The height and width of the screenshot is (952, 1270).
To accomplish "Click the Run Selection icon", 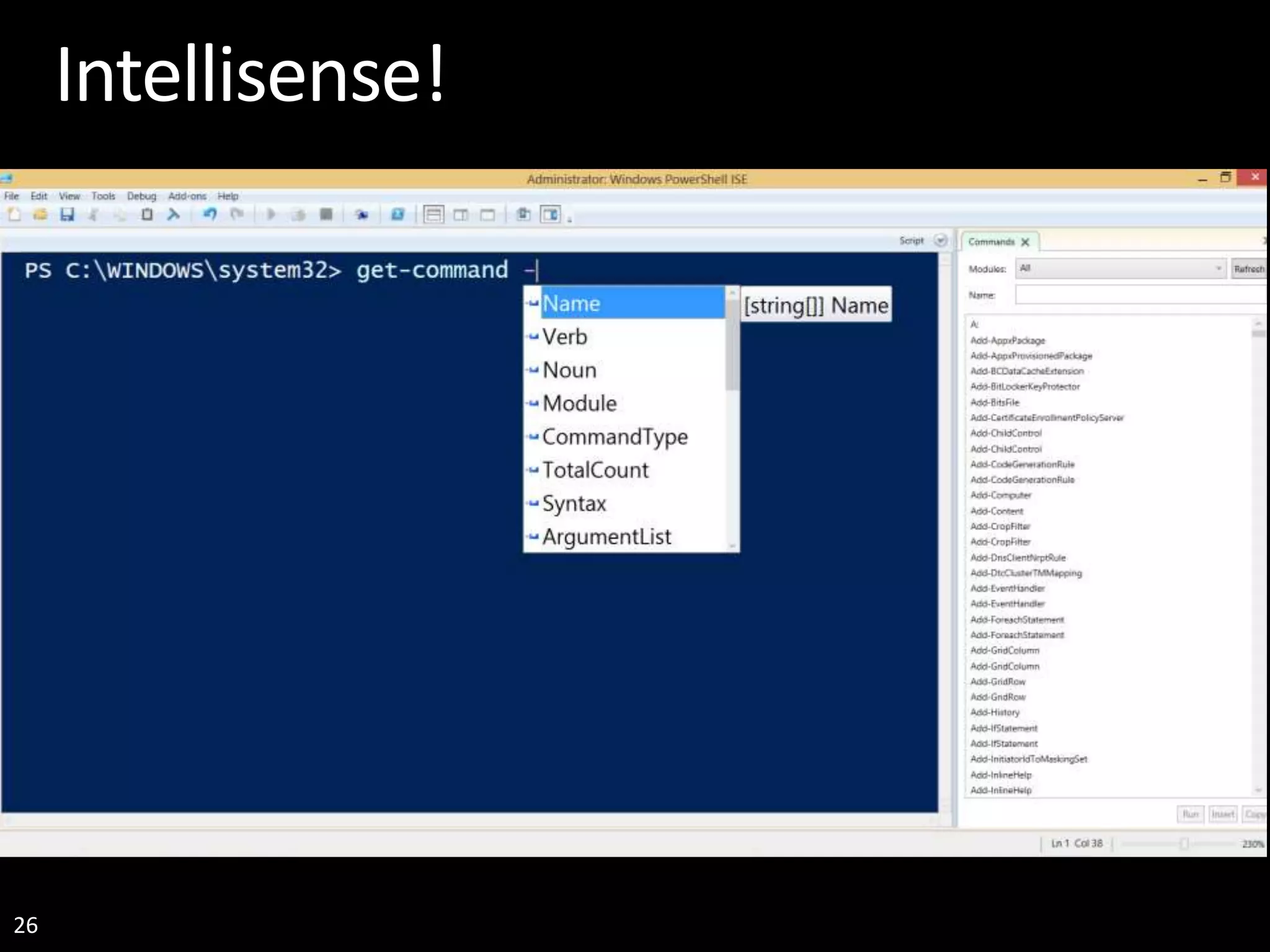I will 298,215.
